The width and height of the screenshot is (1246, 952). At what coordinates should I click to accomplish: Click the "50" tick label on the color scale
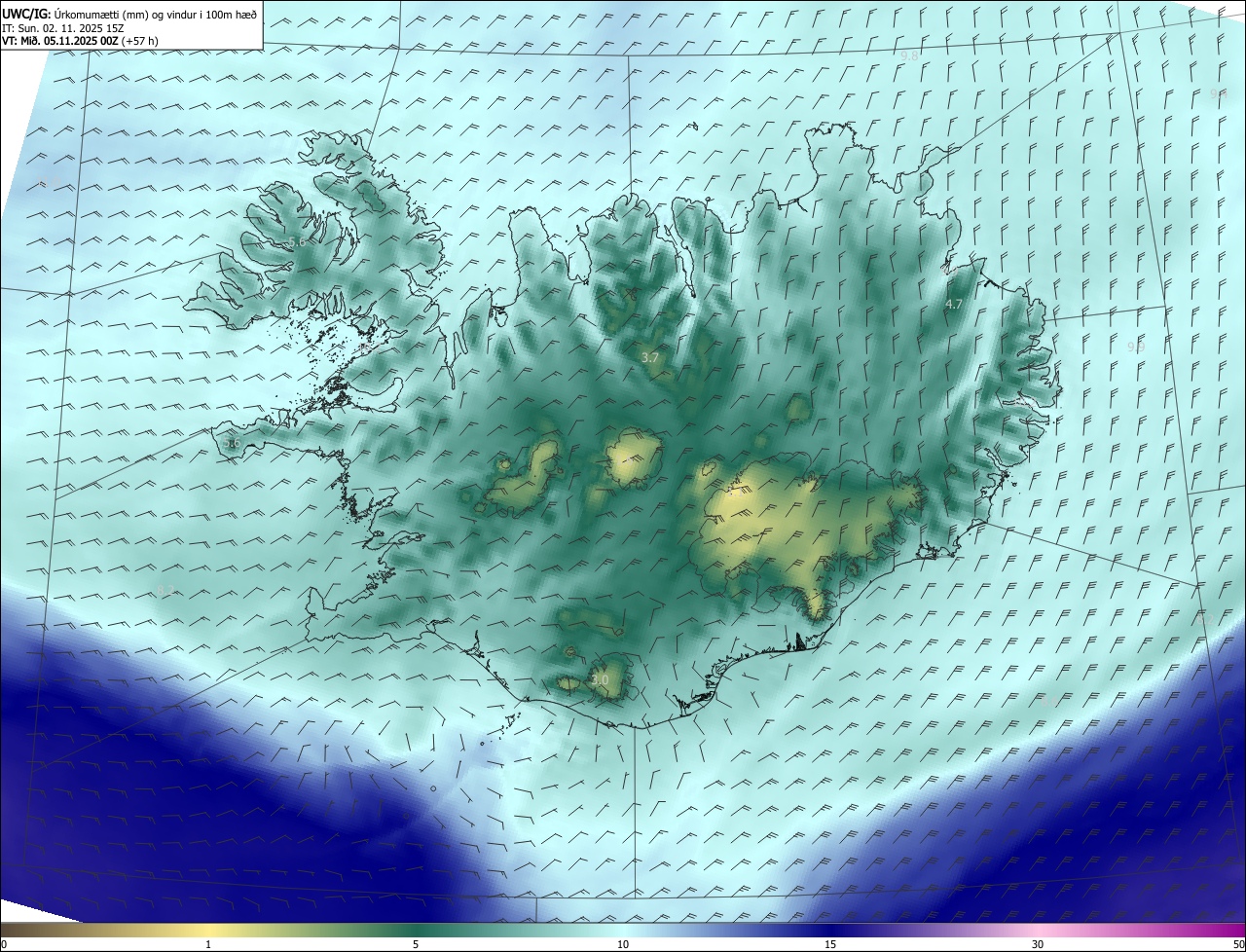[1238, 944]
